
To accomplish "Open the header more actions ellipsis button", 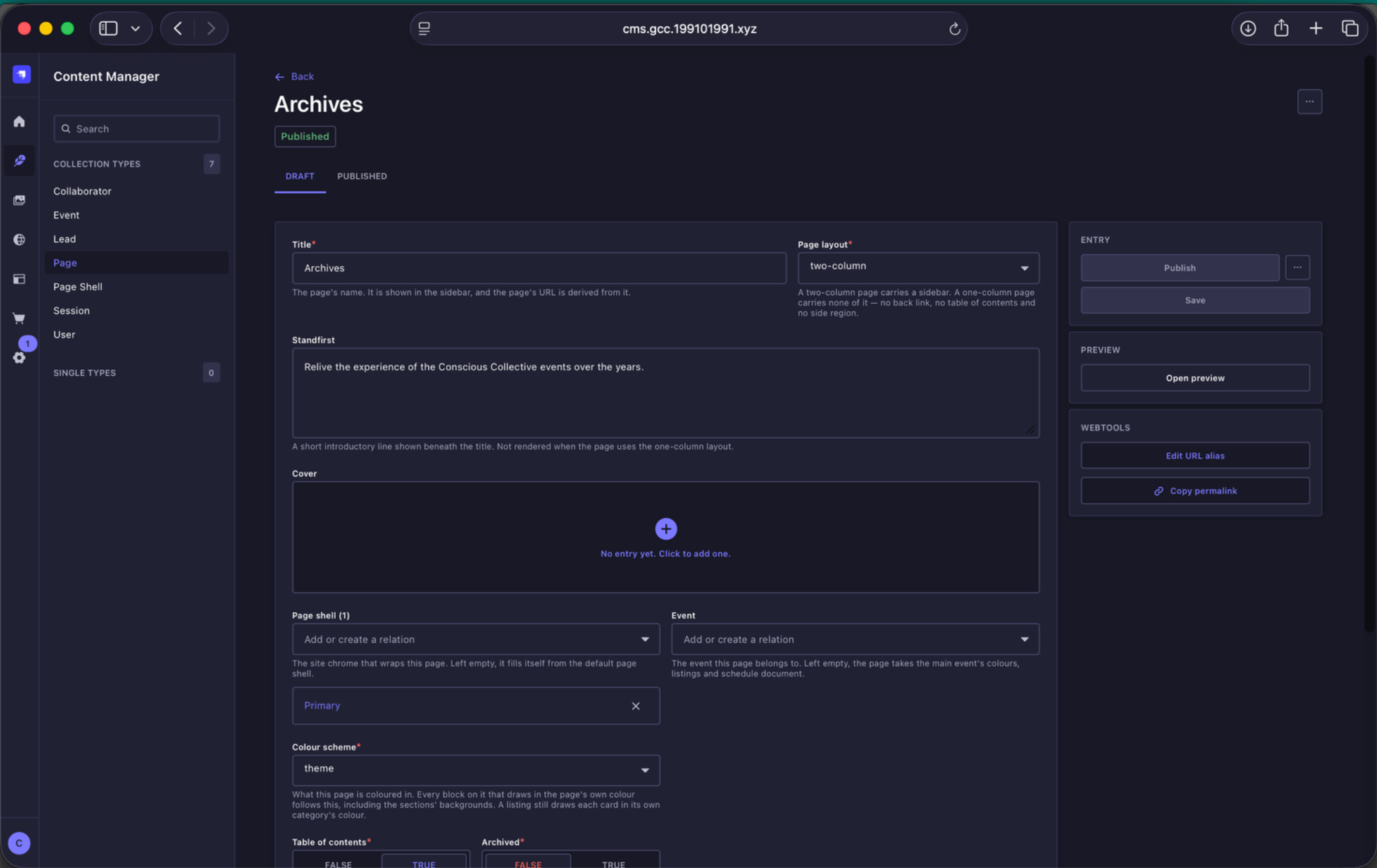I will coord(1309,102).
